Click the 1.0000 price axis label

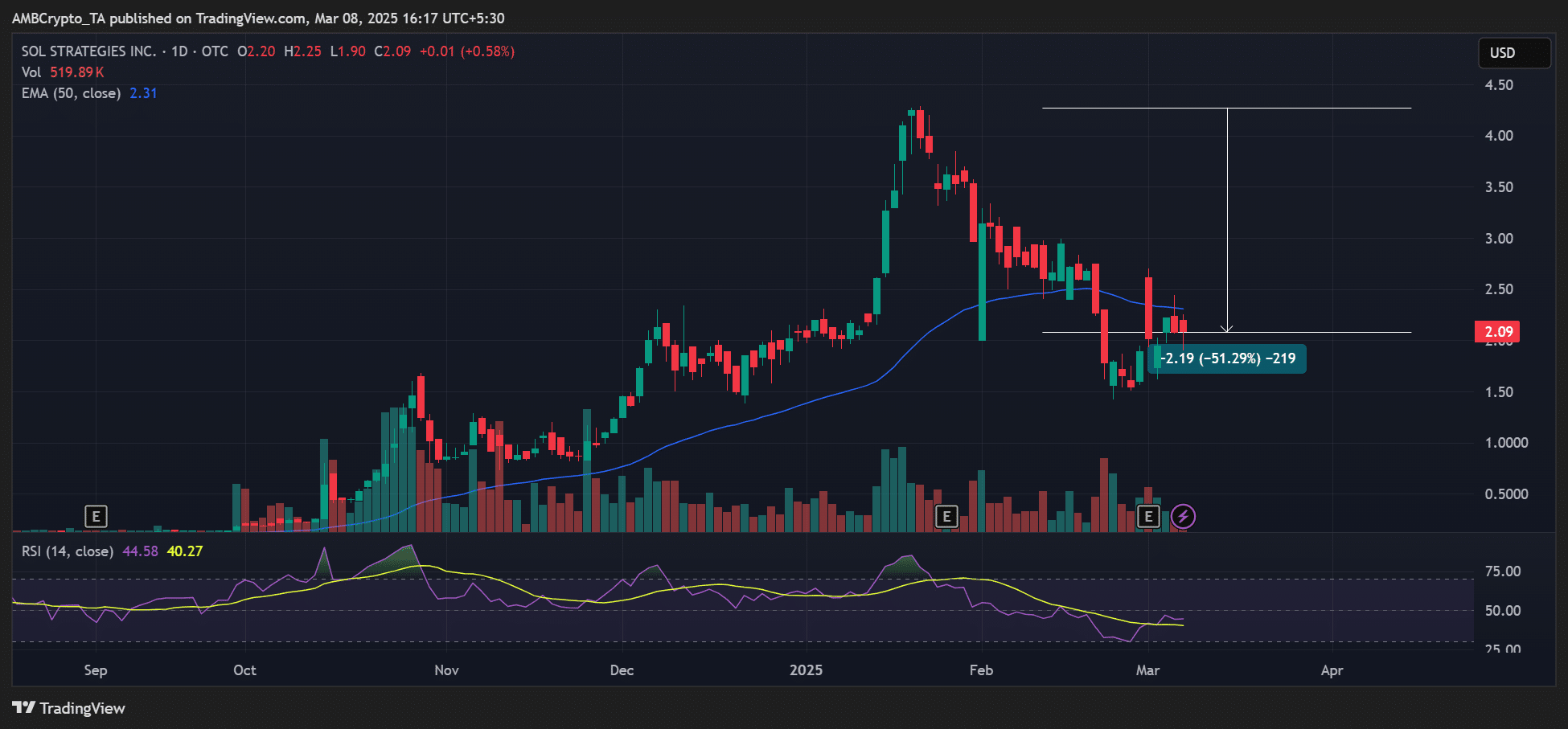pyautogui.click(x=1506, y=443)
